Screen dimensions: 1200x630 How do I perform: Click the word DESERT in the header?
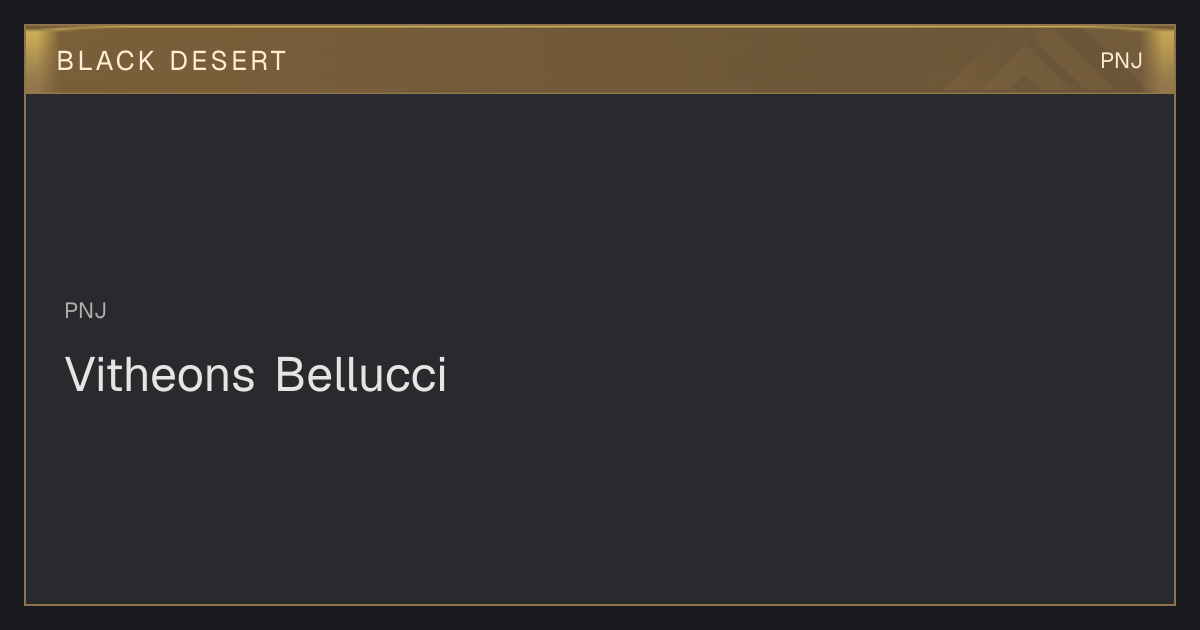point(228,61)
